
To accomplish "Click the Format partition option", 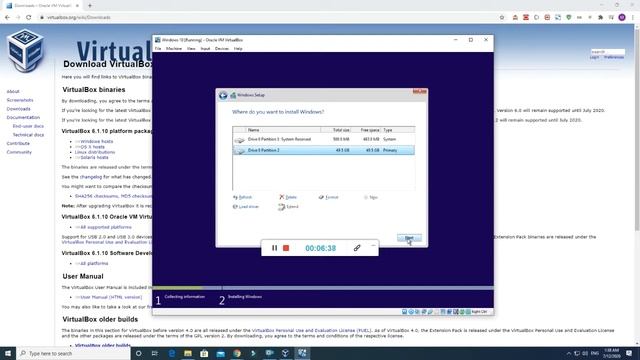I will coord(329,197).
